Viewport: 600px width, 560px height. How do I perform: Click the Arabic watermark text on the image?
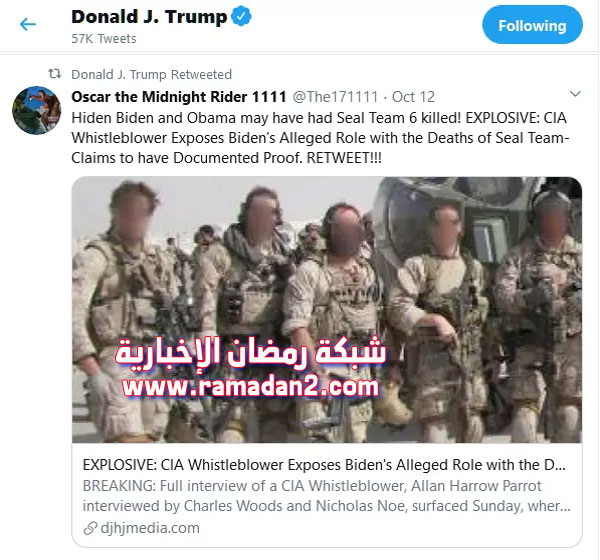click(x=251, y=352)
